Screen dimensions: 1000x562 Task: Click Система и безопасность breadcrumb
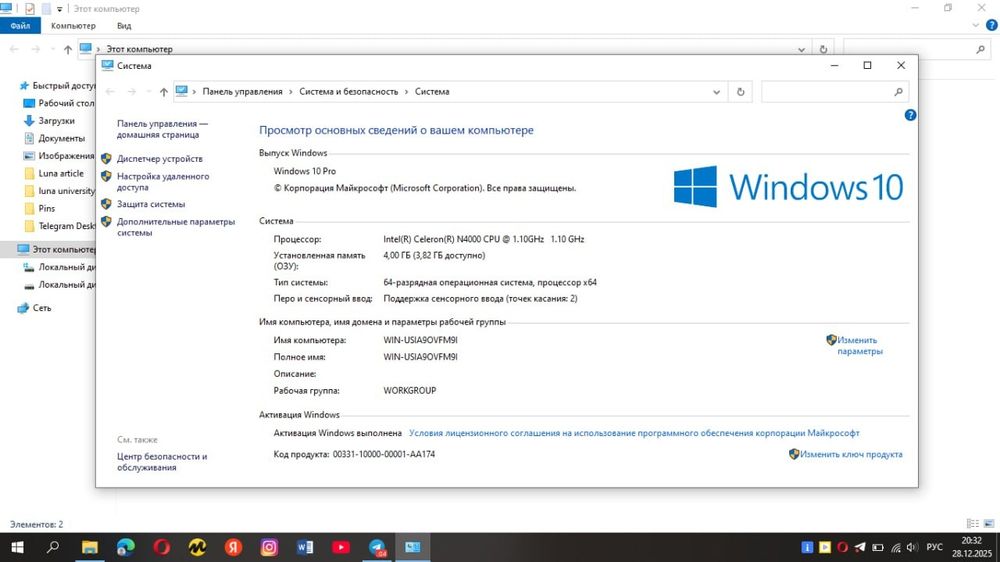348,92
